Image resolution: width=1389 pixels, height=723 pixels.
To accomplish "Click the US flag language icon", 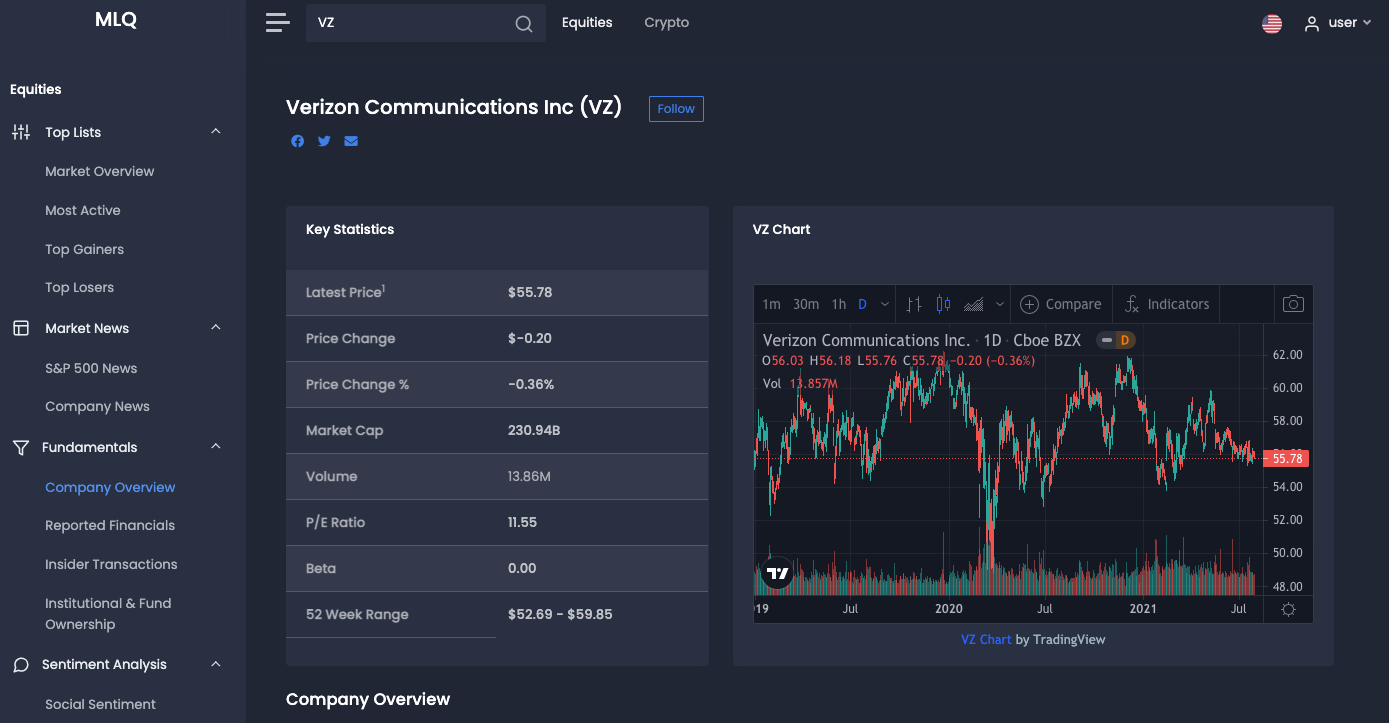I will pos(1272,23).
